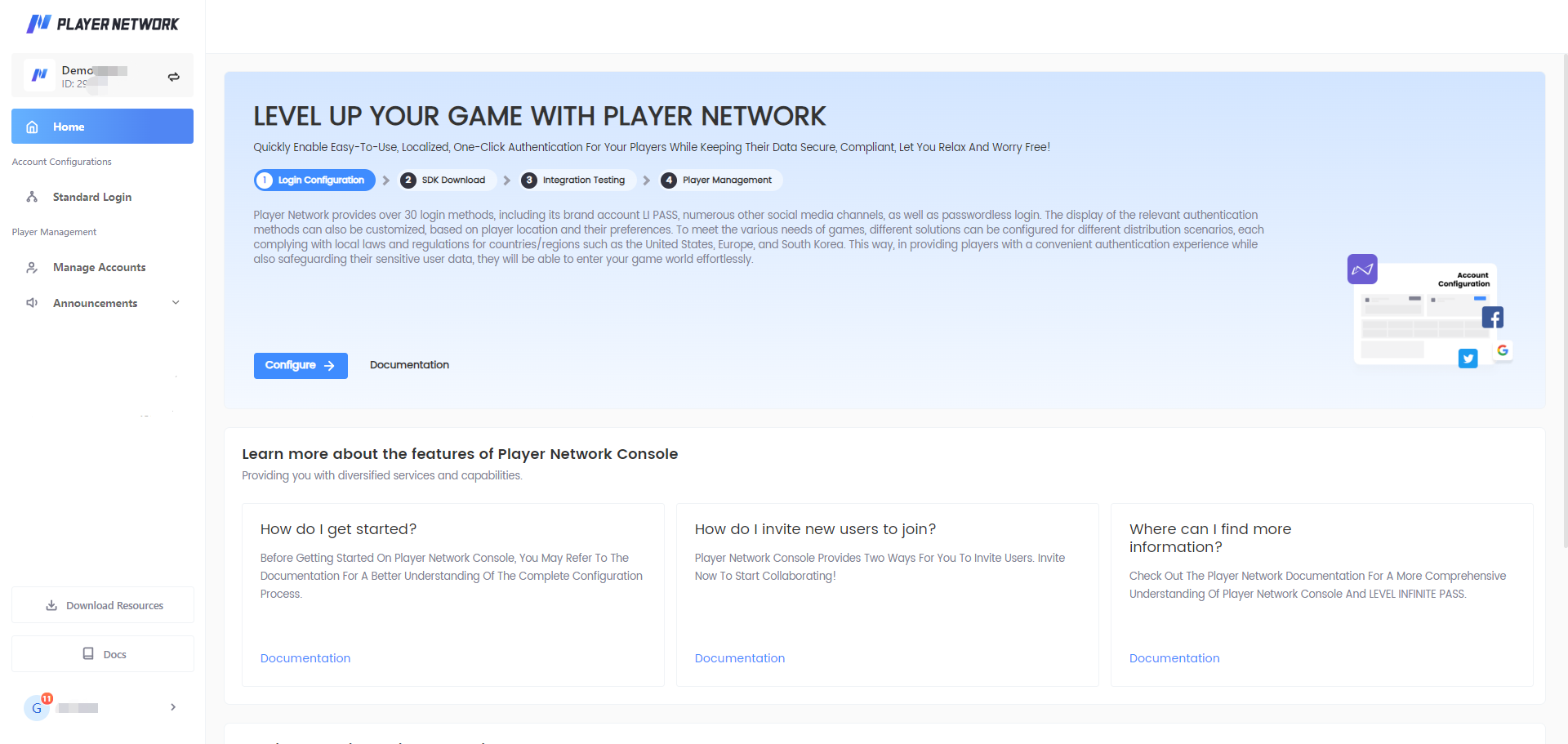This screenshot has width=1568, height=744.
Task: Open the Docs button in sidebar
Action: click(x=103, y=654)
